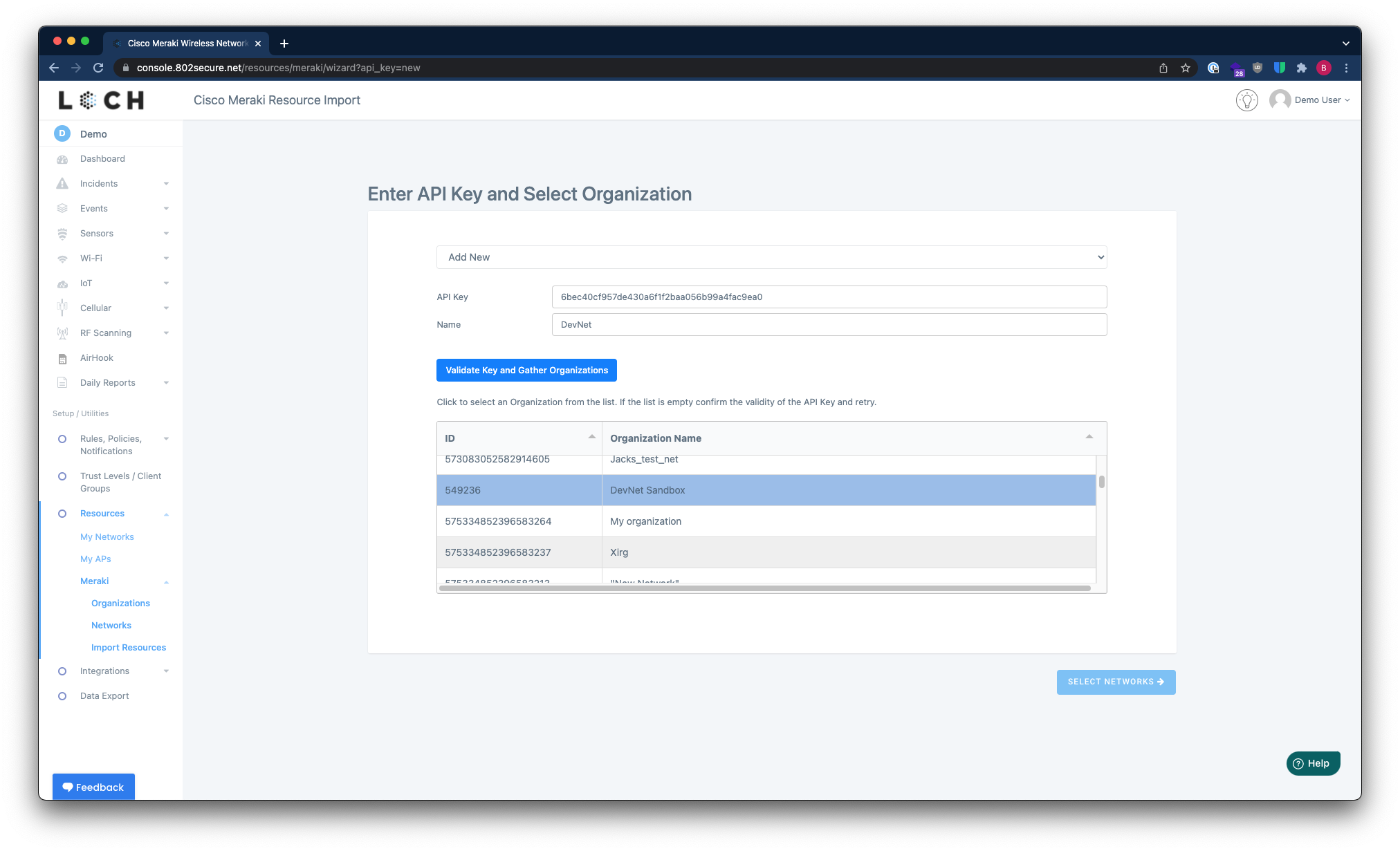Click Validate Key and Gather Organizations
Image resolution: width=1400 pixels, height=851 pixels.
click(x=526, y=371)
